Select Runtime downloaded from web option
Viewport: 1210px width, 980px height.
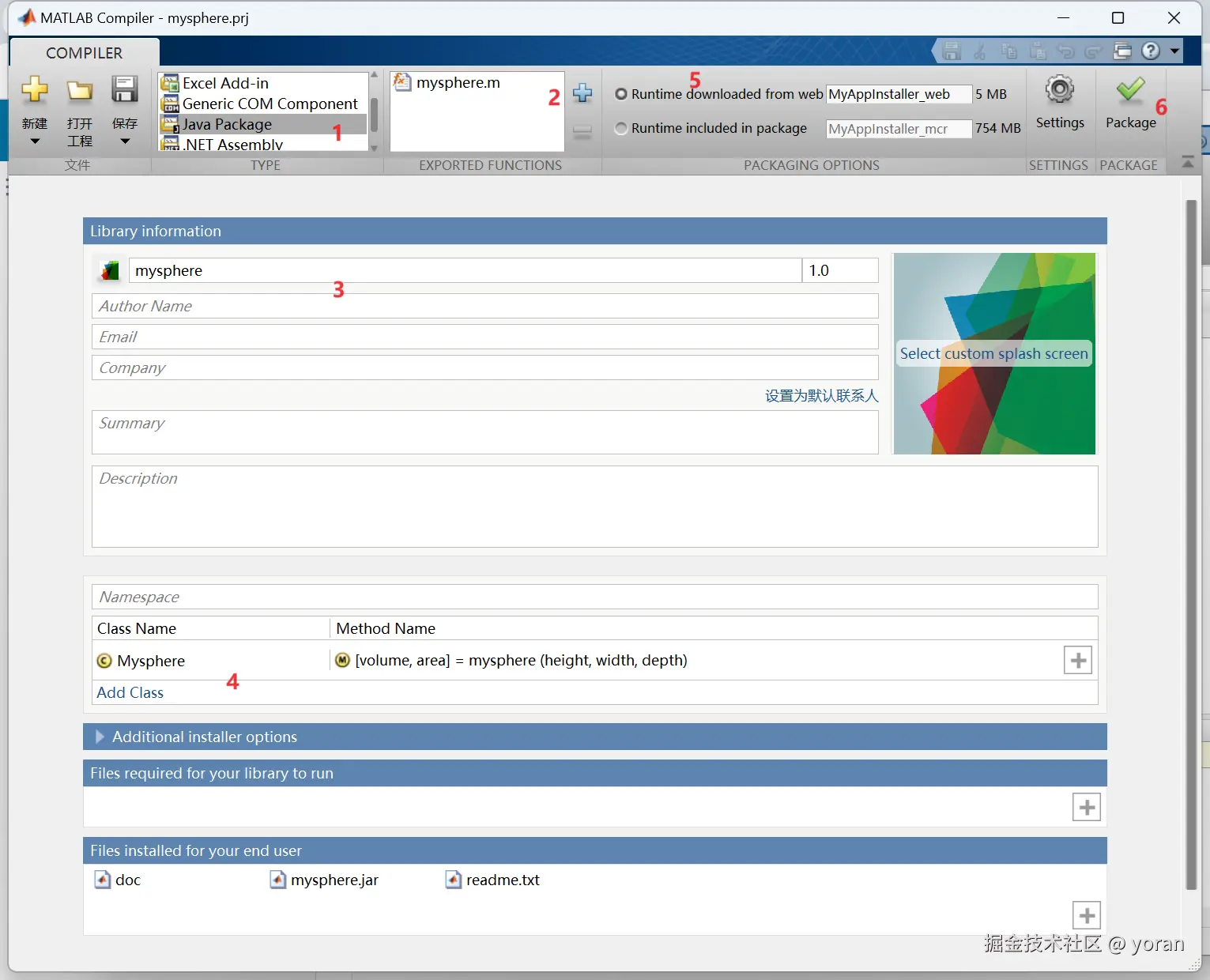(x=621, y=94)
